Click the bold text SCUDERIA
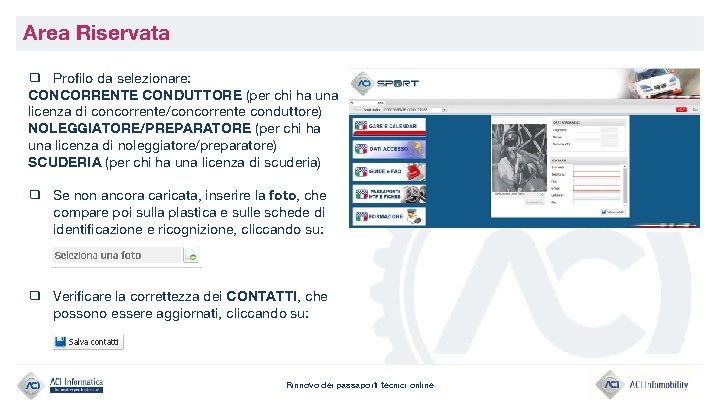This screenshot has height=405, width=720. click(65, 162)
